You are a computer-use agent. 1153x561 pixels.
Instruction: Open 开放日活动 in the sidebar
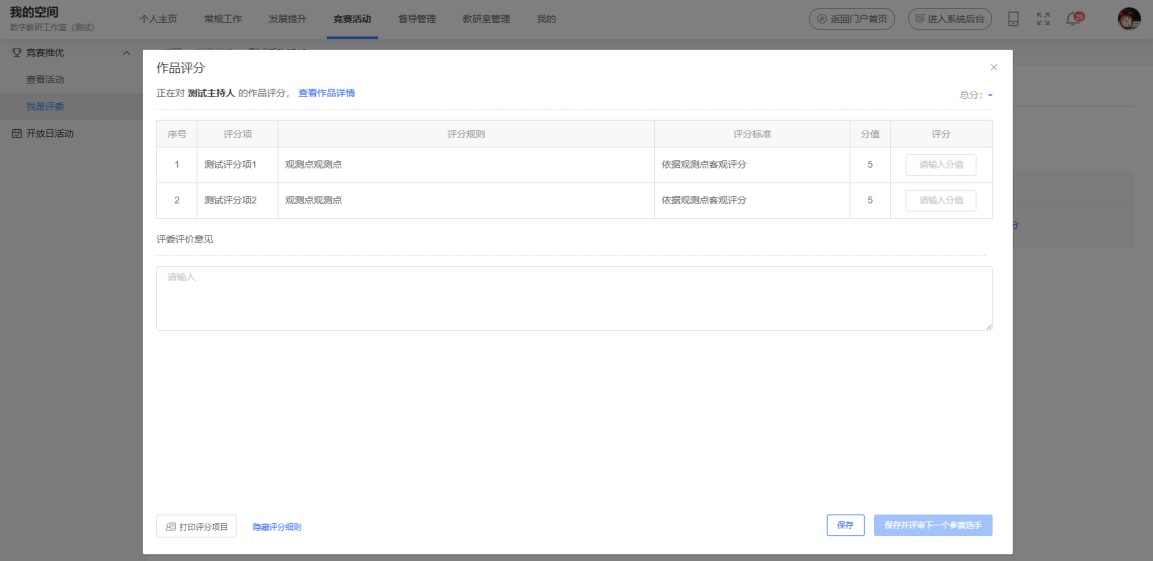(x=50, y=134)
